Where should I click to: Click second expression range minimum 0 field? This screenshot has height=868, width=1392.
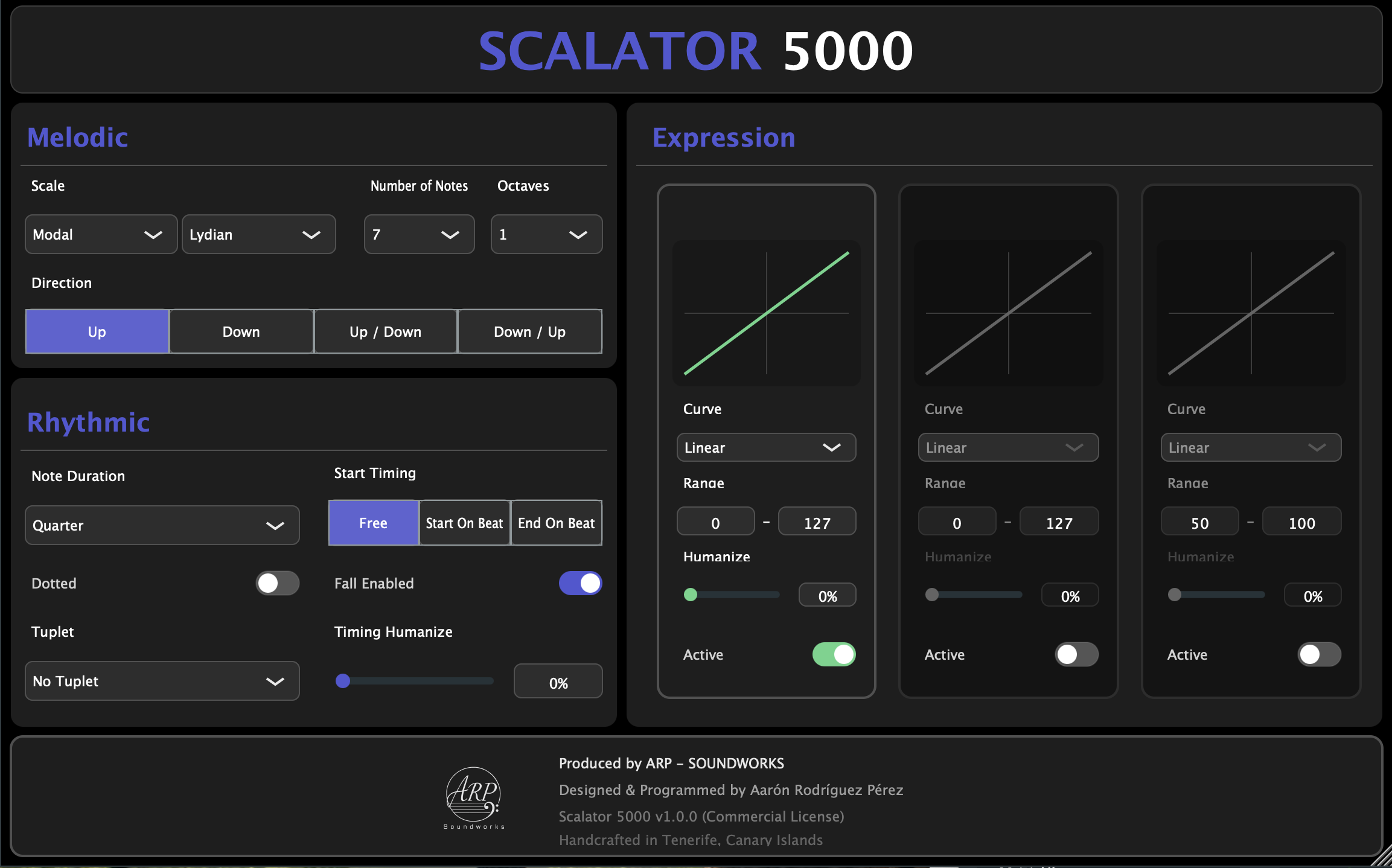point(957,522)
